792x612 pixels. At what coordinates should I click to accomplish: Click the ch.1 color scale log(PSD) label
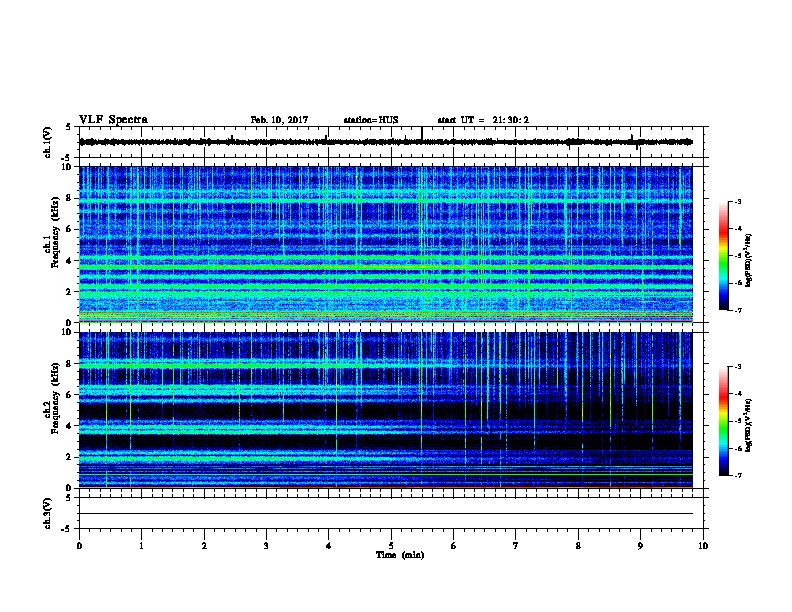coord(749,260)
